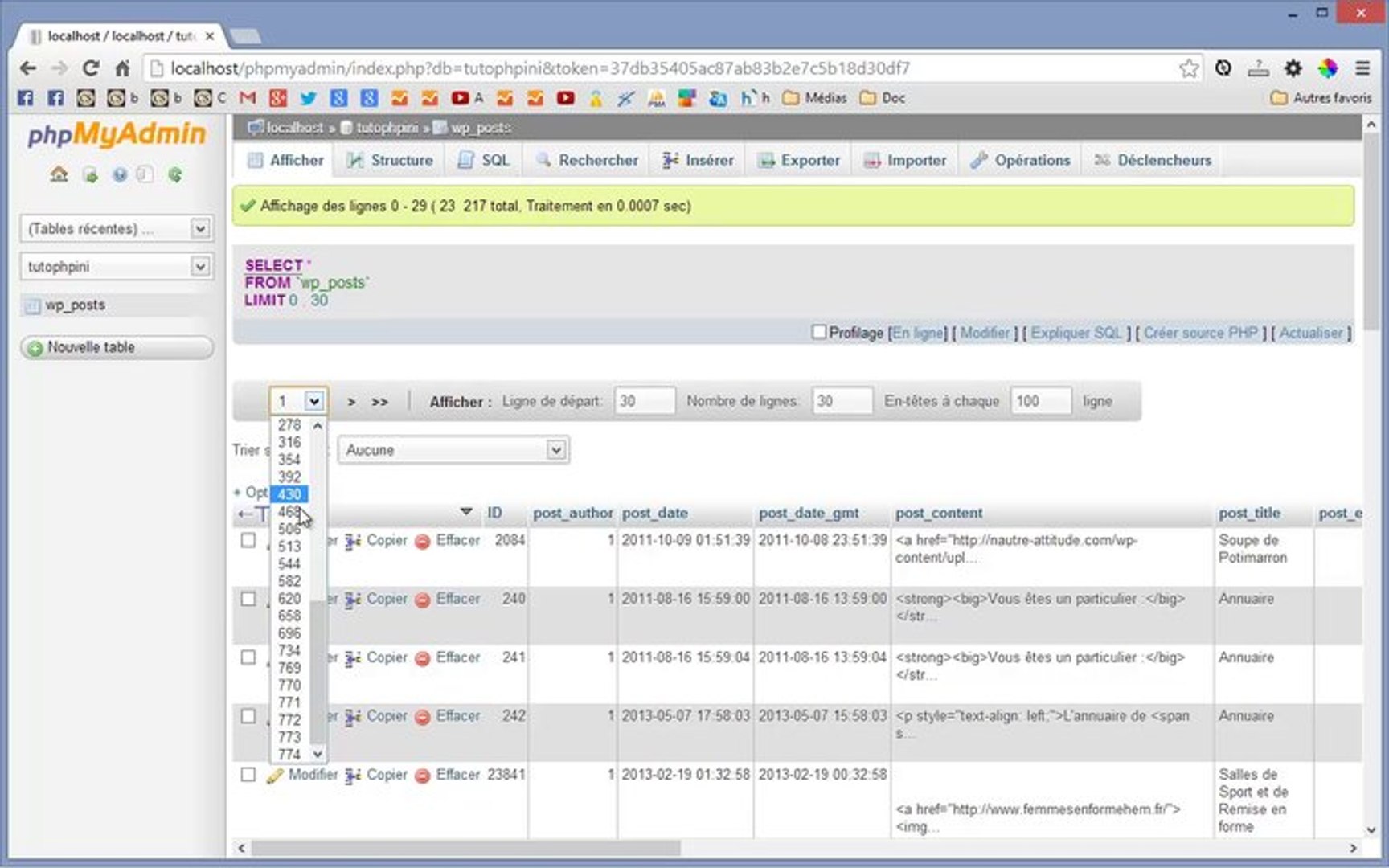1389x868 pixels.
Task: Toggle the Profilage checkbox
Action: [x=818, y=332]
